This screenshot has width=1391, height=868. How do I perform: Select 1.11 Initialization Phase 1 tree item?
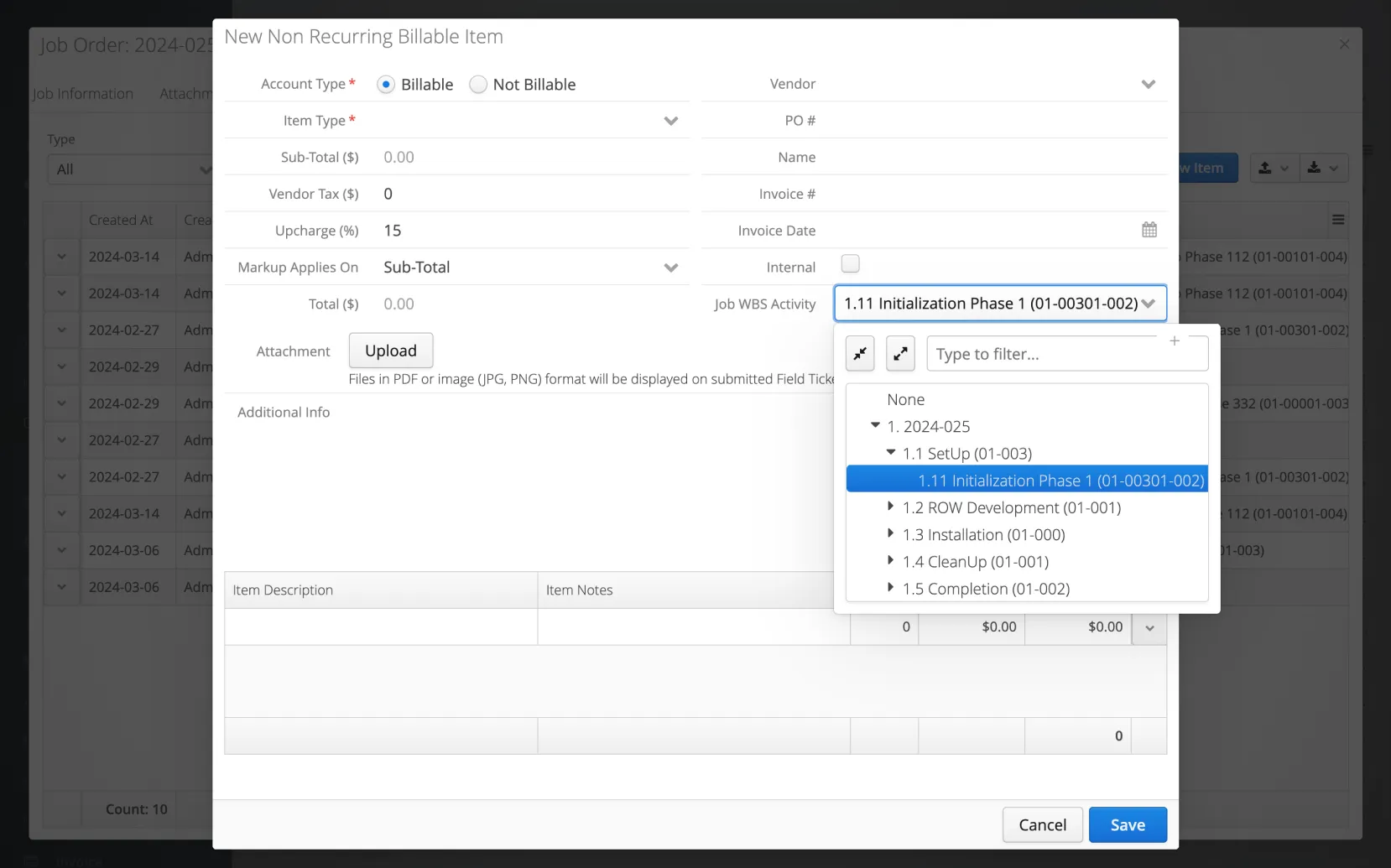click(1027, 480)
